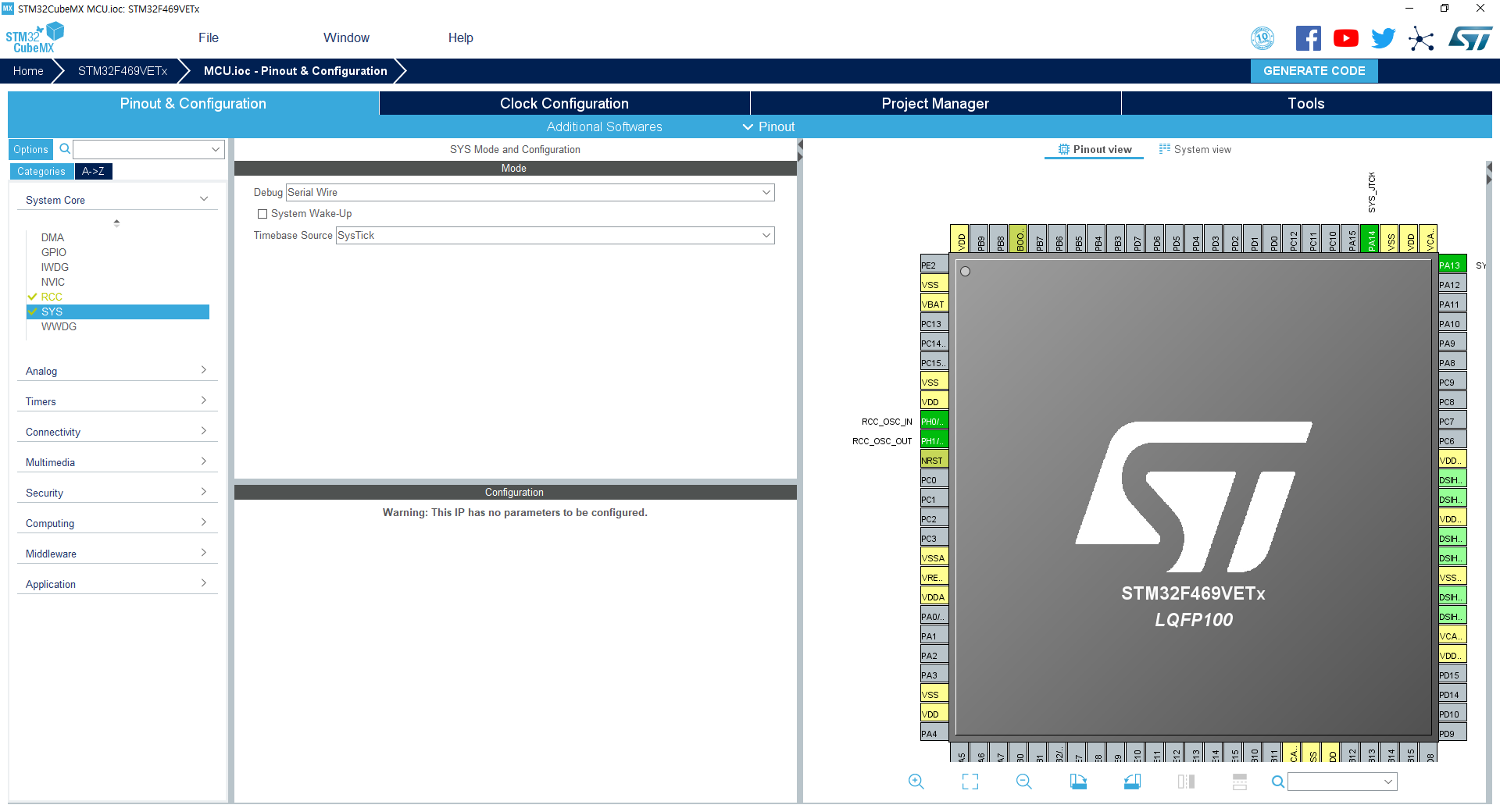The height and width of the screenshot is (812, 1500).
Task: Expand the Timers category
Action: pyautogui.click(x=117, y=401)
